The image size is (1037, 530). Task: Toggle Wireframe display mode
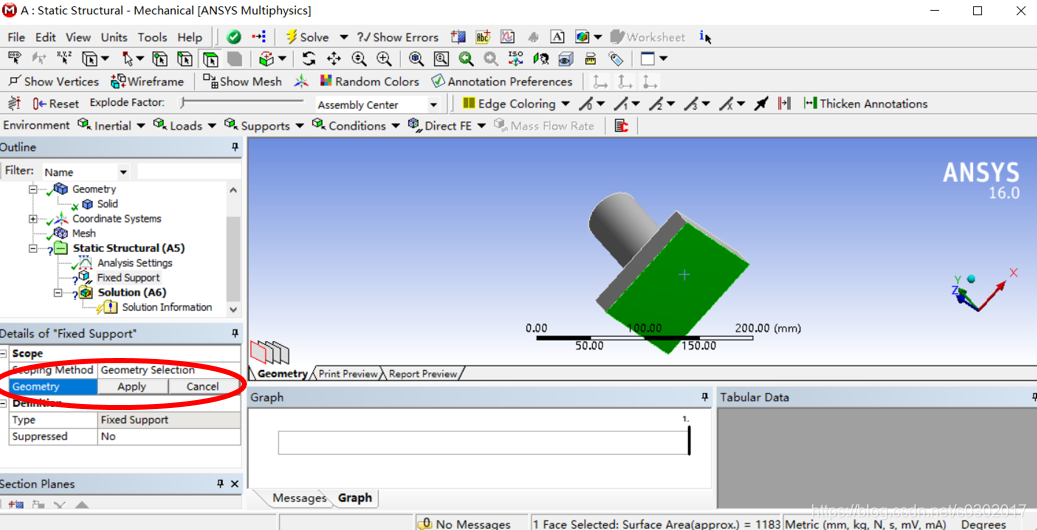coord(147,81)
